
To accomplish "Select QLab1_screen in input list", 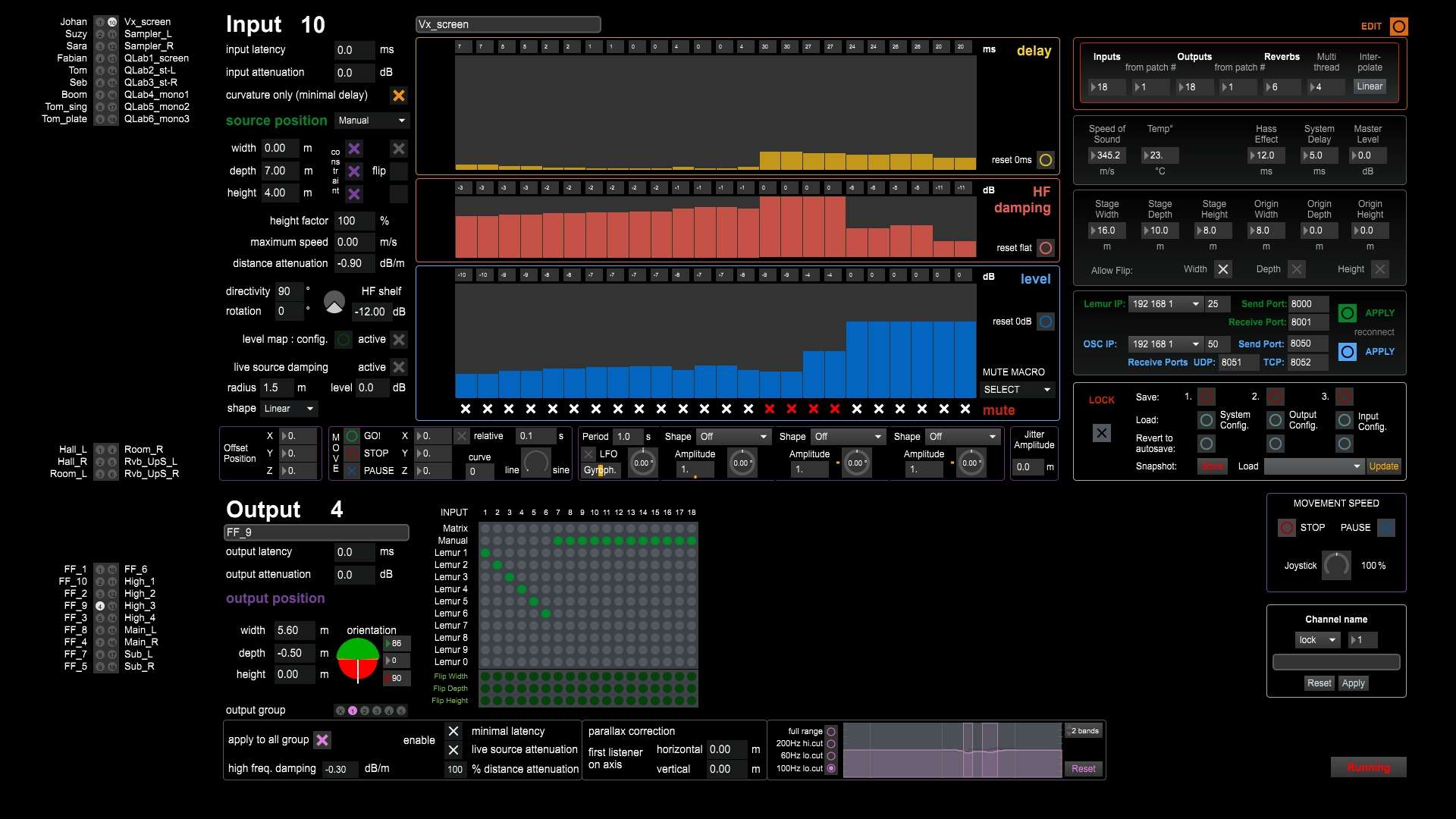I will click(156, 58).
